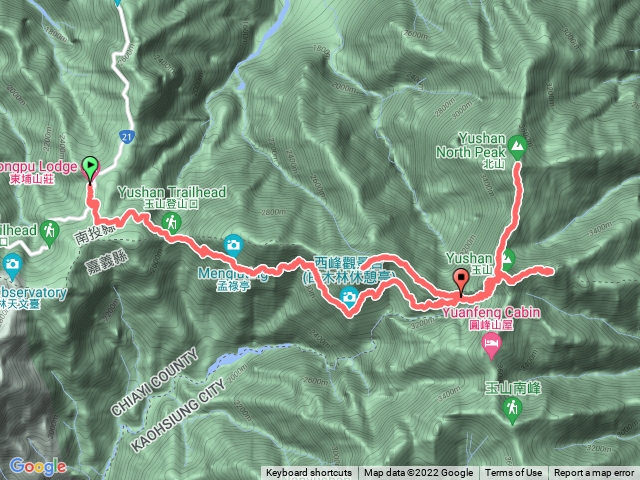Open Keyboard shortcuts

[x=309, y=473]
